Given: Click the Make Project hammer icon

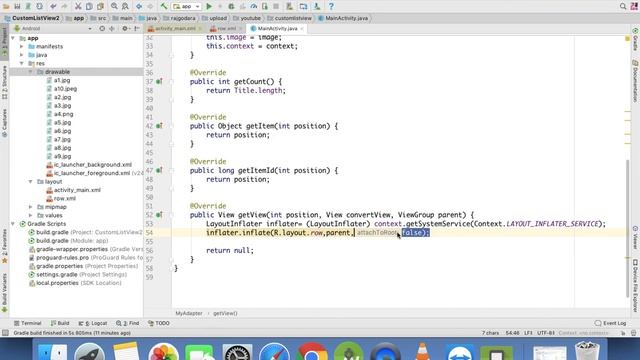Looking at the screenshot, I should tap(164, 7).
